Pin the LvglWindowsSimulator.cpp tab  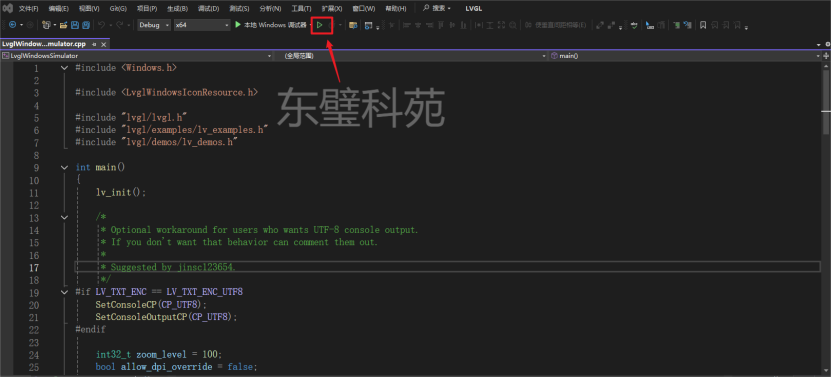coord(94,45)
